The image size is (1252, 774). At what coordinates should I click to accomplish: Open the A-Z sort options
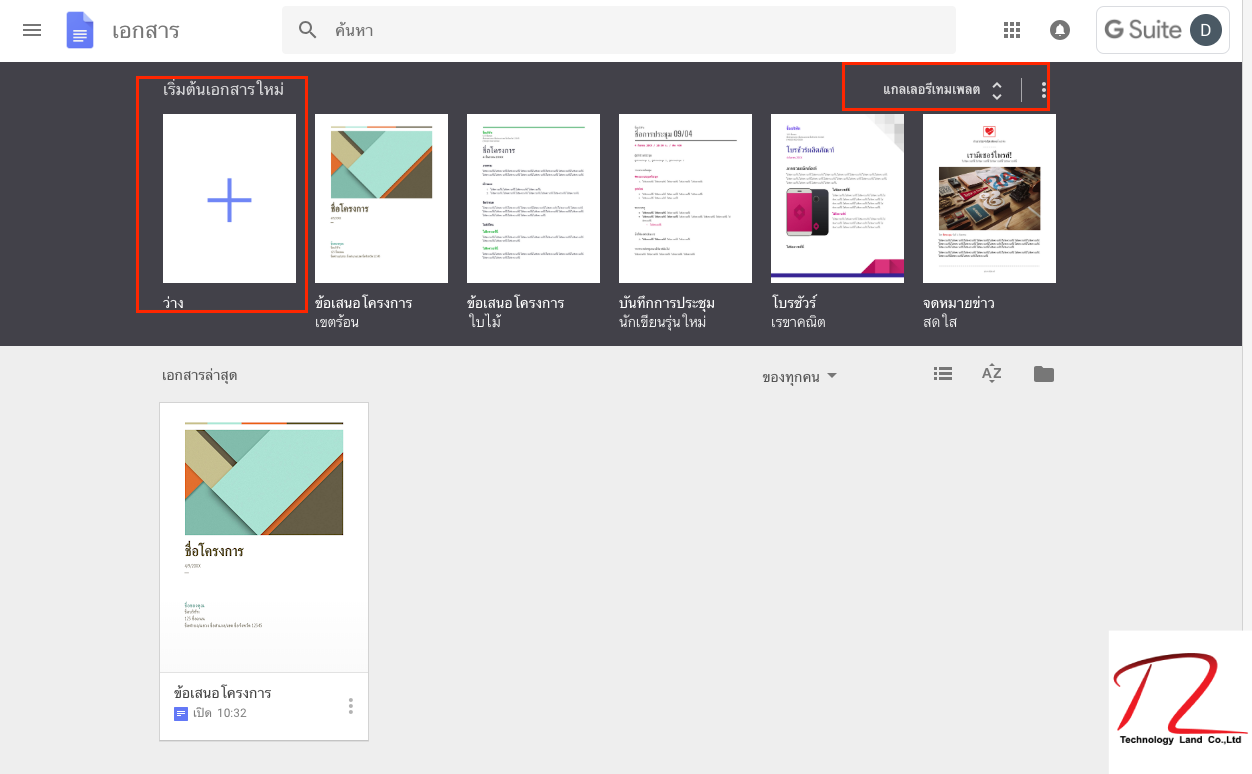point(991,374)
